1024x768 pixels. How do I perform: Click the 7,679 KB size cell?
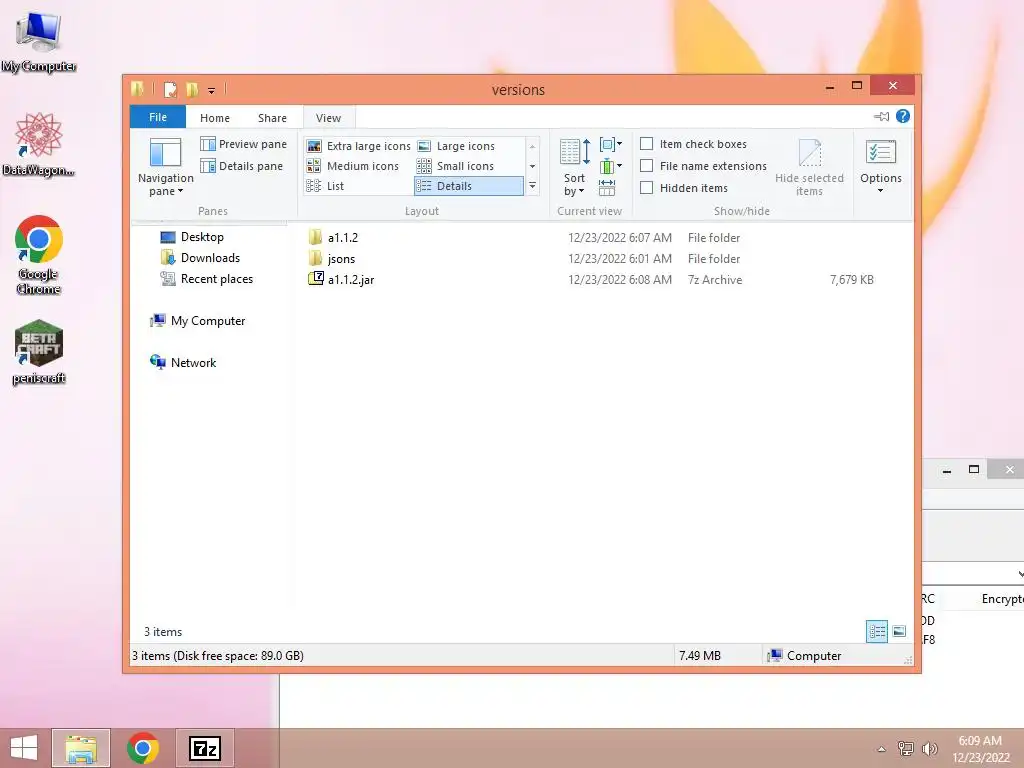point(852,280)
